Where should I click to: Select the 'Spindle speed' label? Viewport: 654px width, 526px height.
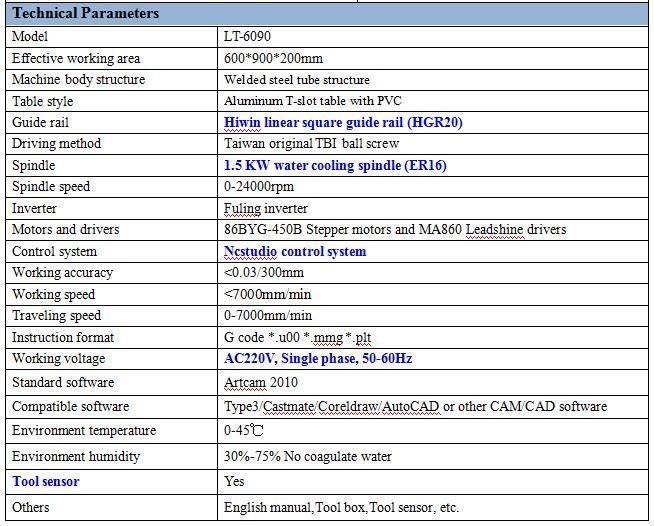click(x=51, y=186)
